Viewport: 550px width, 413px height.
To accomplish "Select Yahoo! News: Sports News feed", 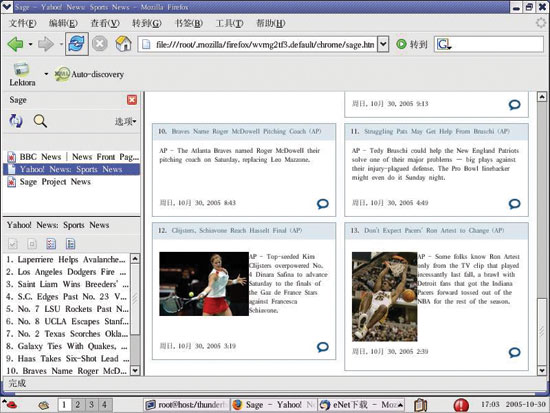I will tap(72, 169).
